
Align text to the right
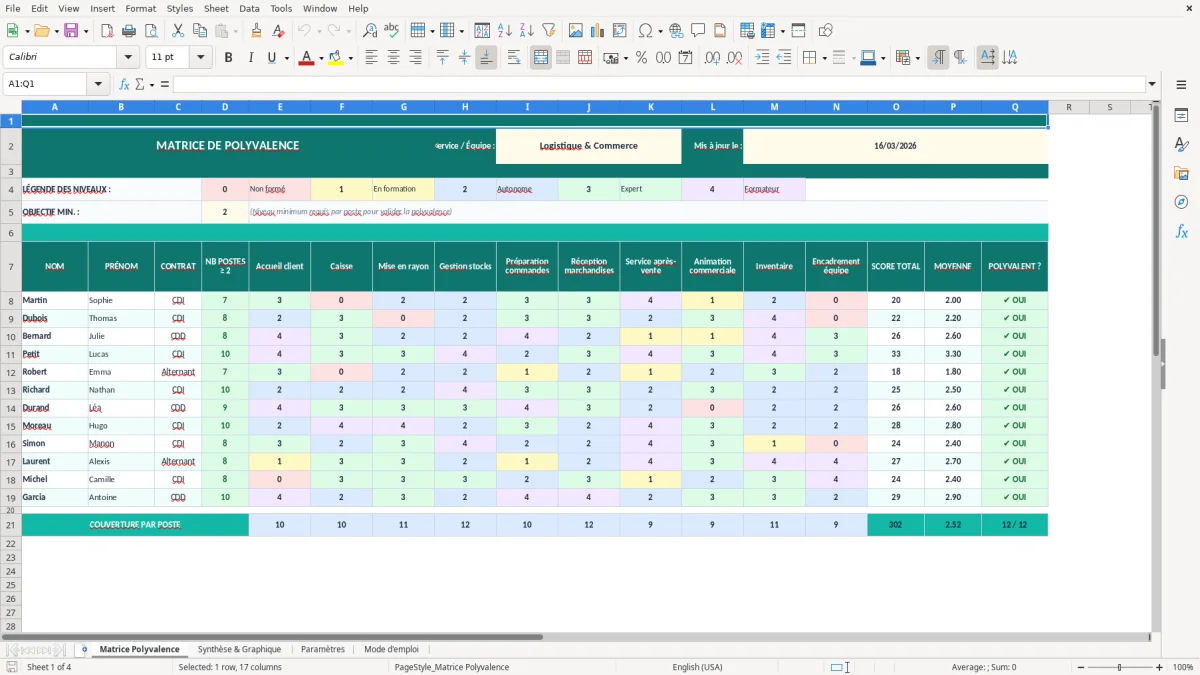(416, 58)
